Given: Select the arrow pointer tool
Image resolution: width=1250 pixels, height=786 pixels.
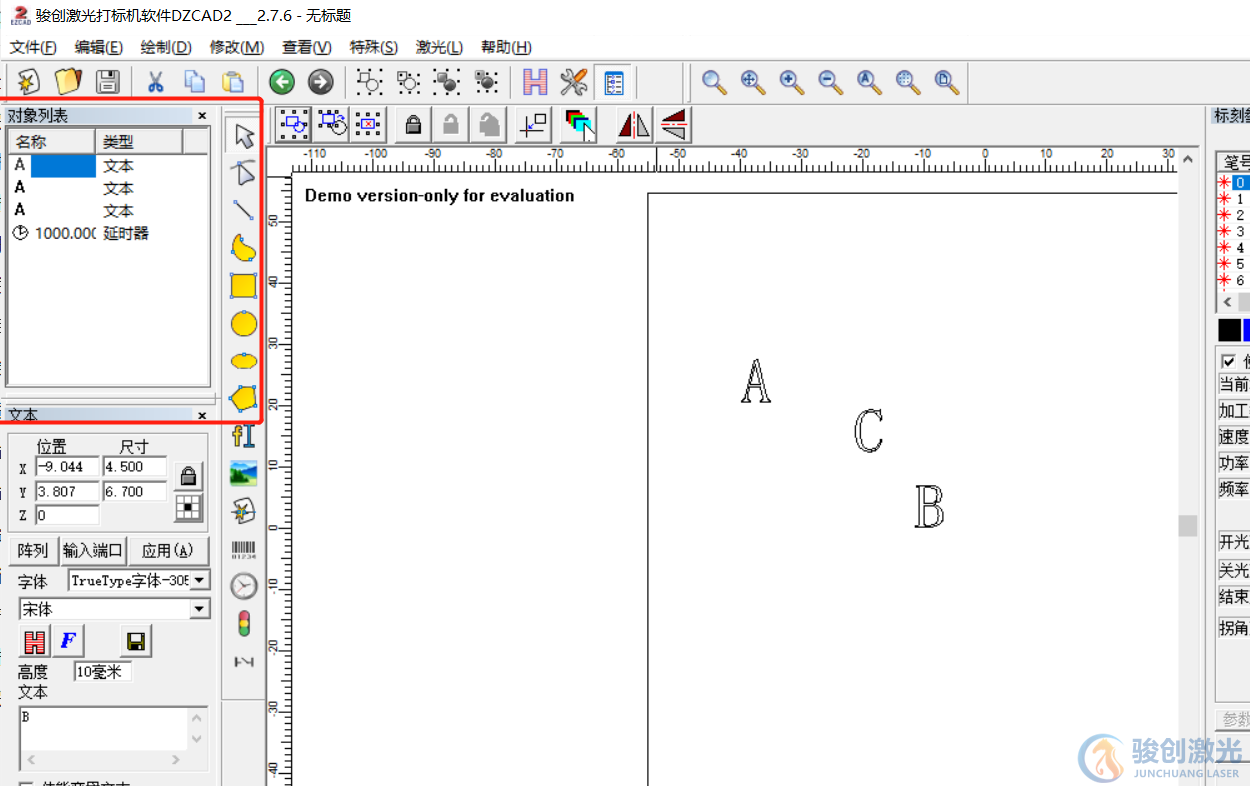Looking at the screenshot, I should coord(243,136).
